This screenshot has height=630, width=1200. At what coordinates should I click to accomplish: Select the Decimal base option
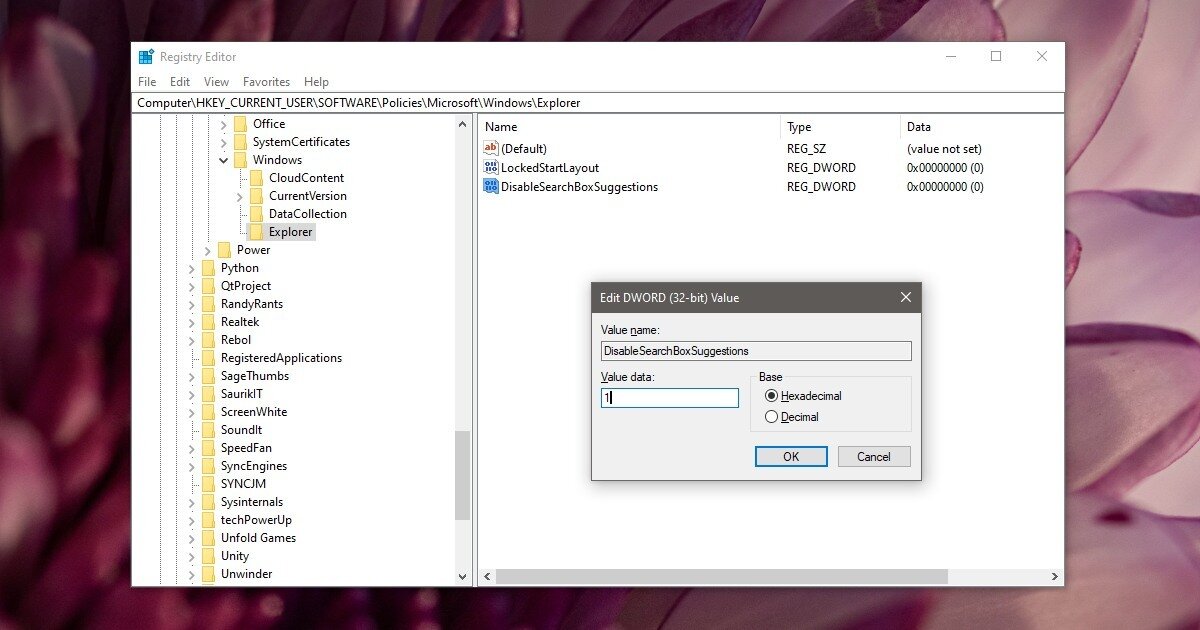click(x=771, y=417)
